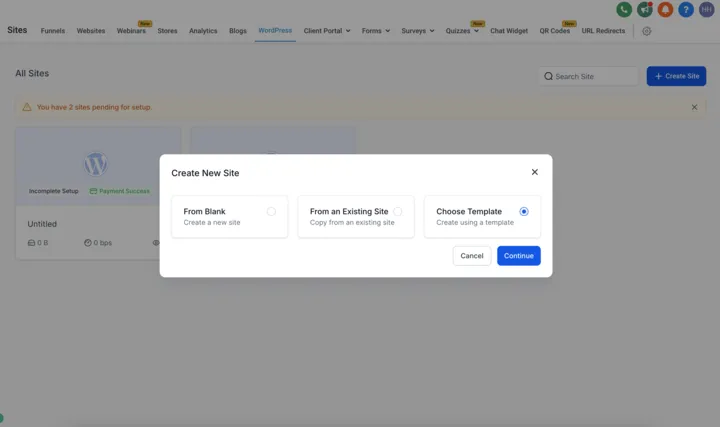This screenshot has width=720, height=427.
Task: Click the Payment Success status label
Action: click(120, 191)
